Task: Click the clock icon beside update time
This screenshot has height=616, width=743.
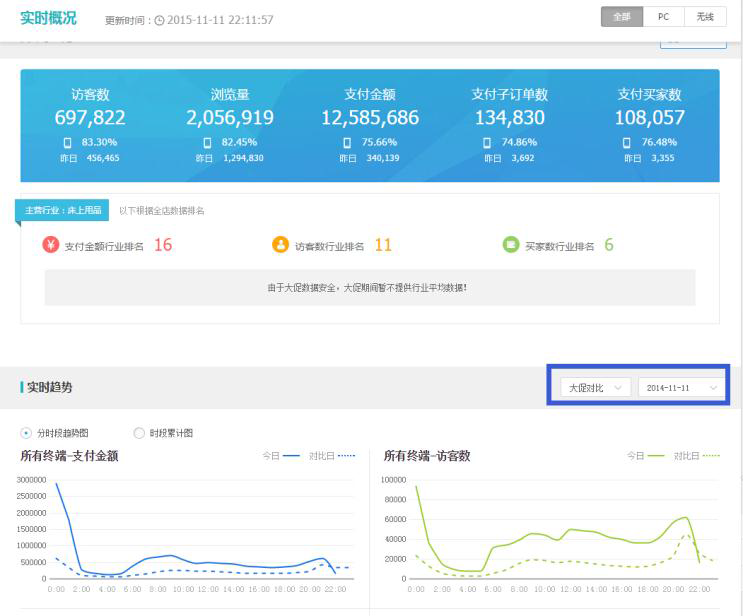Action: tap(160, 20)
